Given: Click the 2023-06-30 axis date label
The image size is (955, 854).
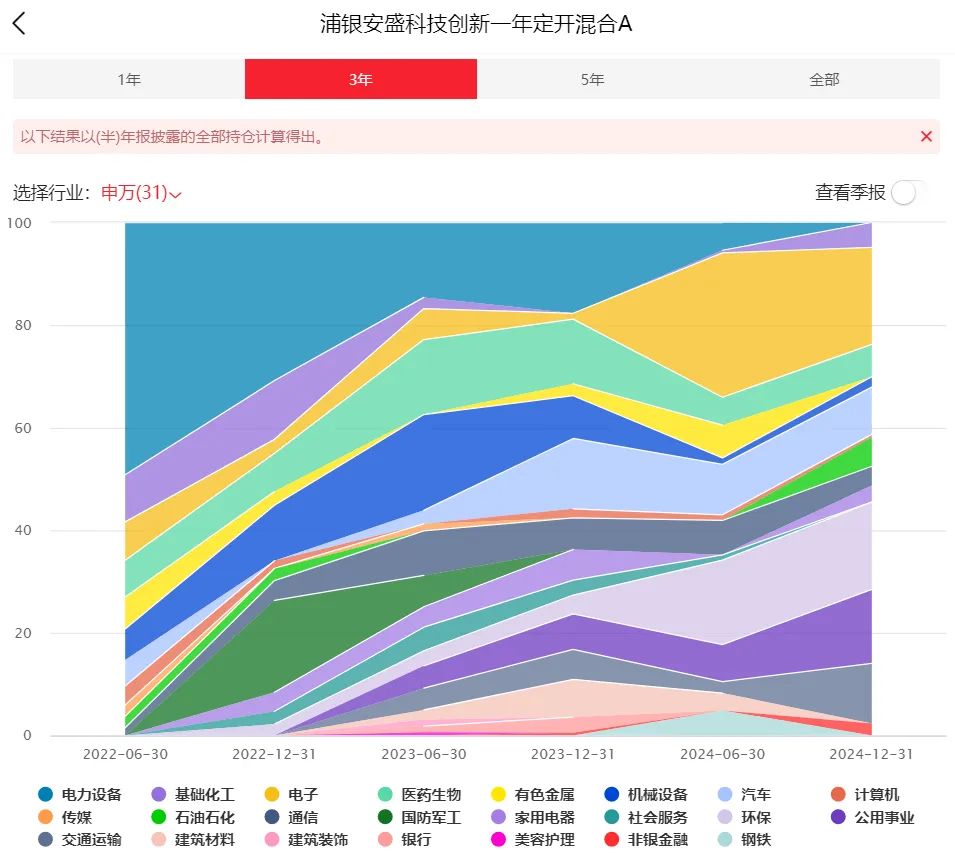Looking at the screenshot, I should pyautogui.click(x=424, y=754).
